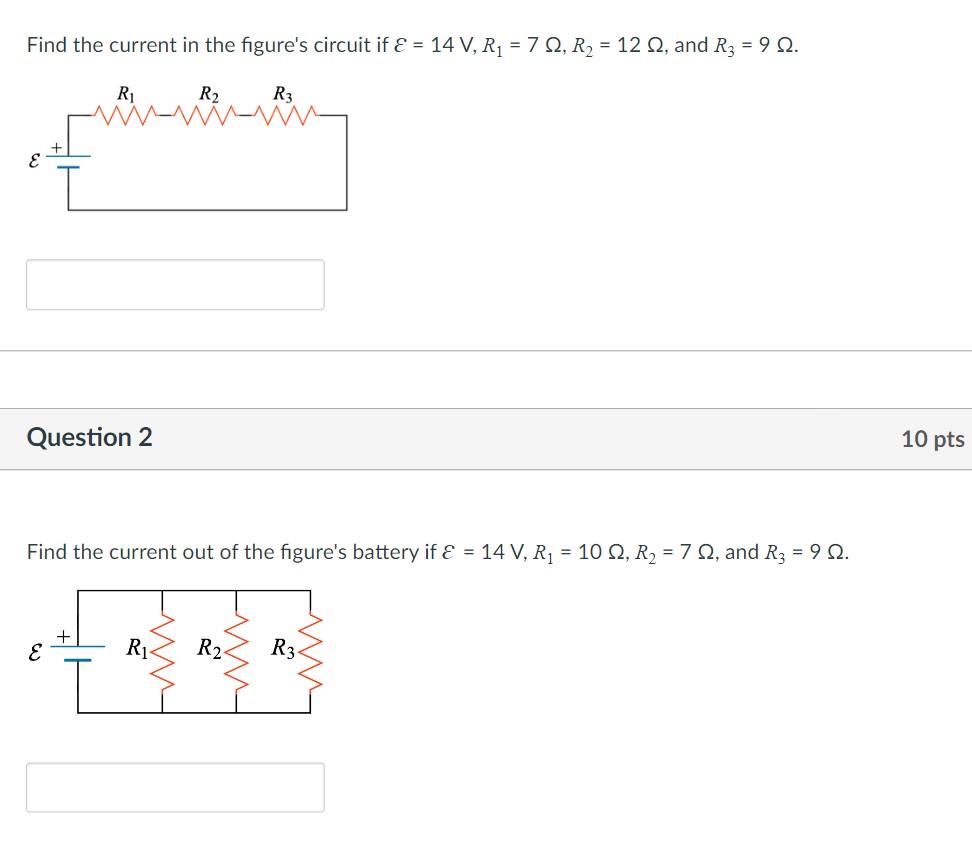
Task: Click the battery symbol in the parallel circuit
Action: pyautogui.click(x=76, y=652)
